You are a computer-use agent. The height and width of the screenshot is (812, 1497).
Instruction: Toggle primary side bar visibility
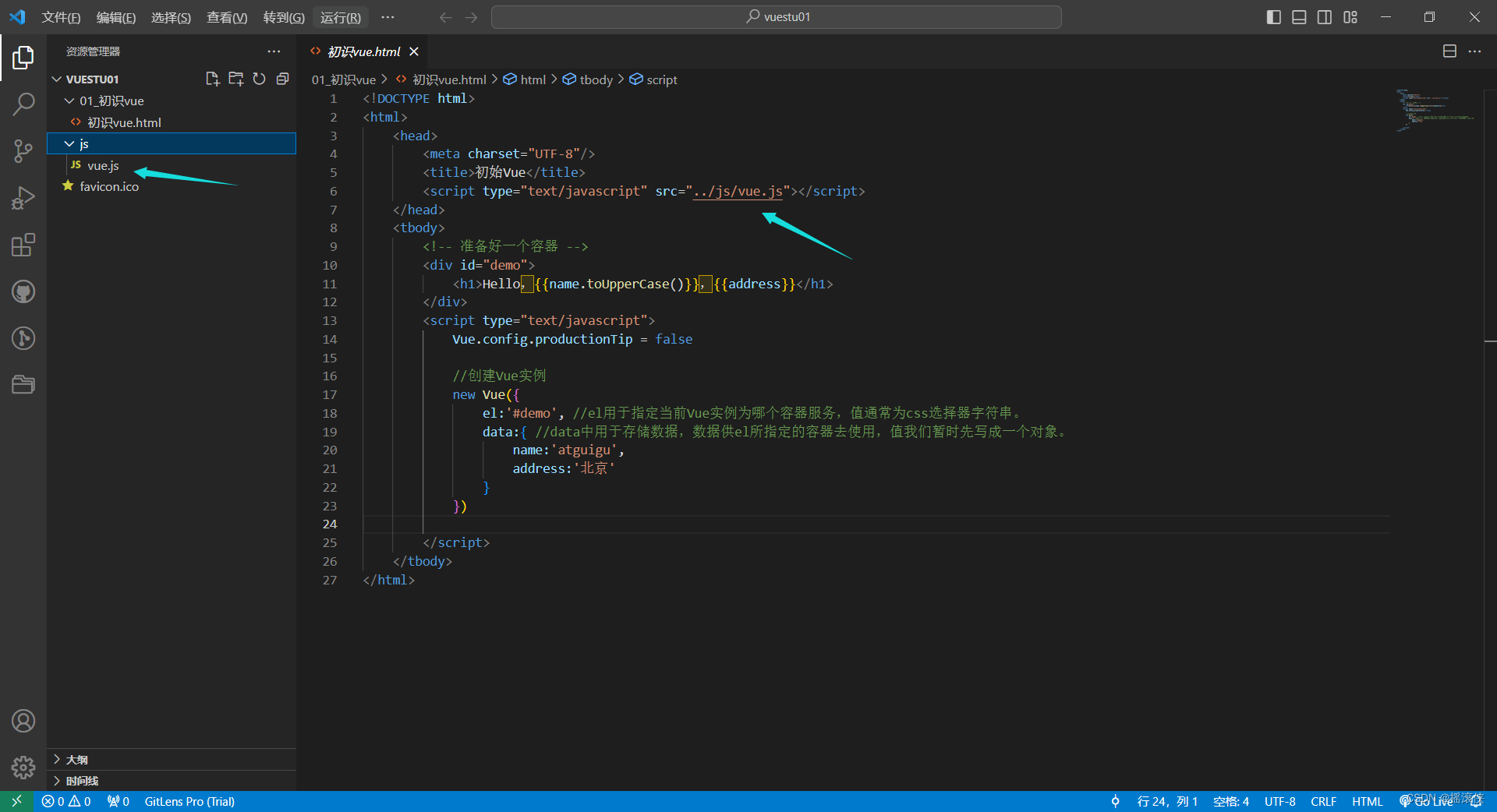1273,17
